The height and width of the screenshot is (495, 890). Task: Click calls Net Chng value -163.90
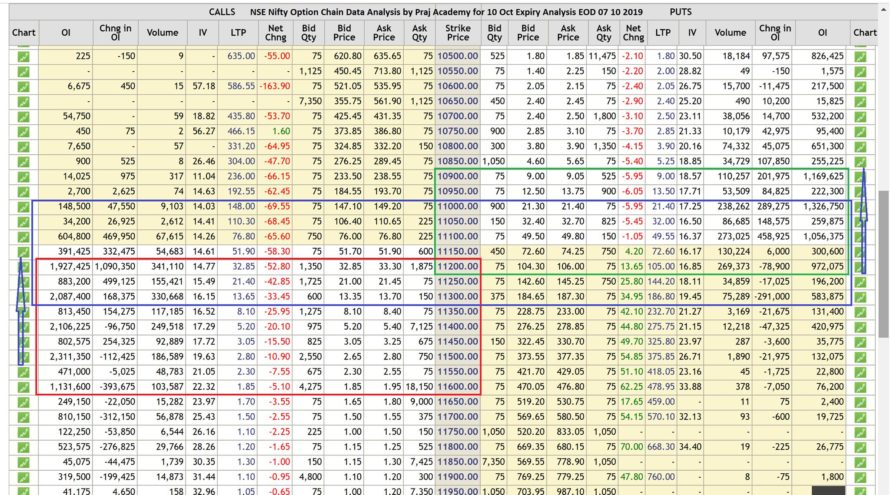click(275, 86)
